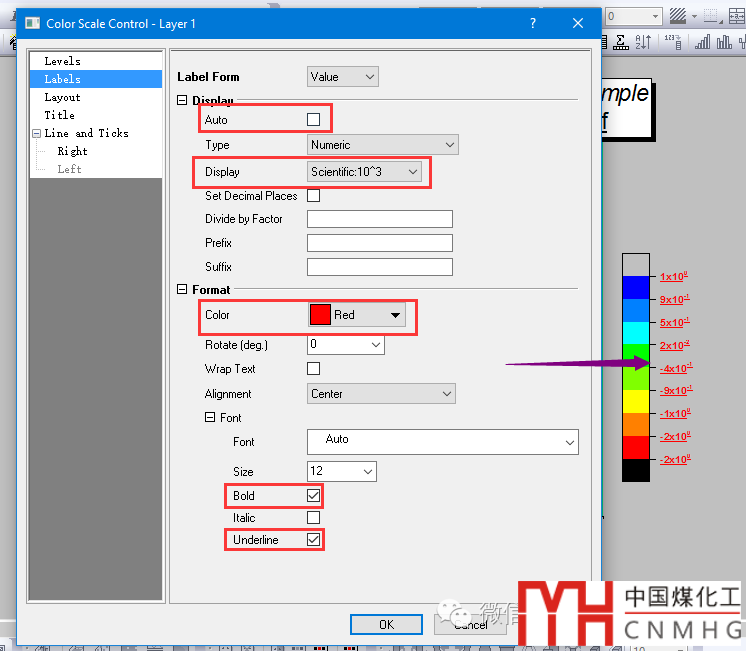746x651 pixels.
Task: Click the Prefix input field
Action: 379,243
